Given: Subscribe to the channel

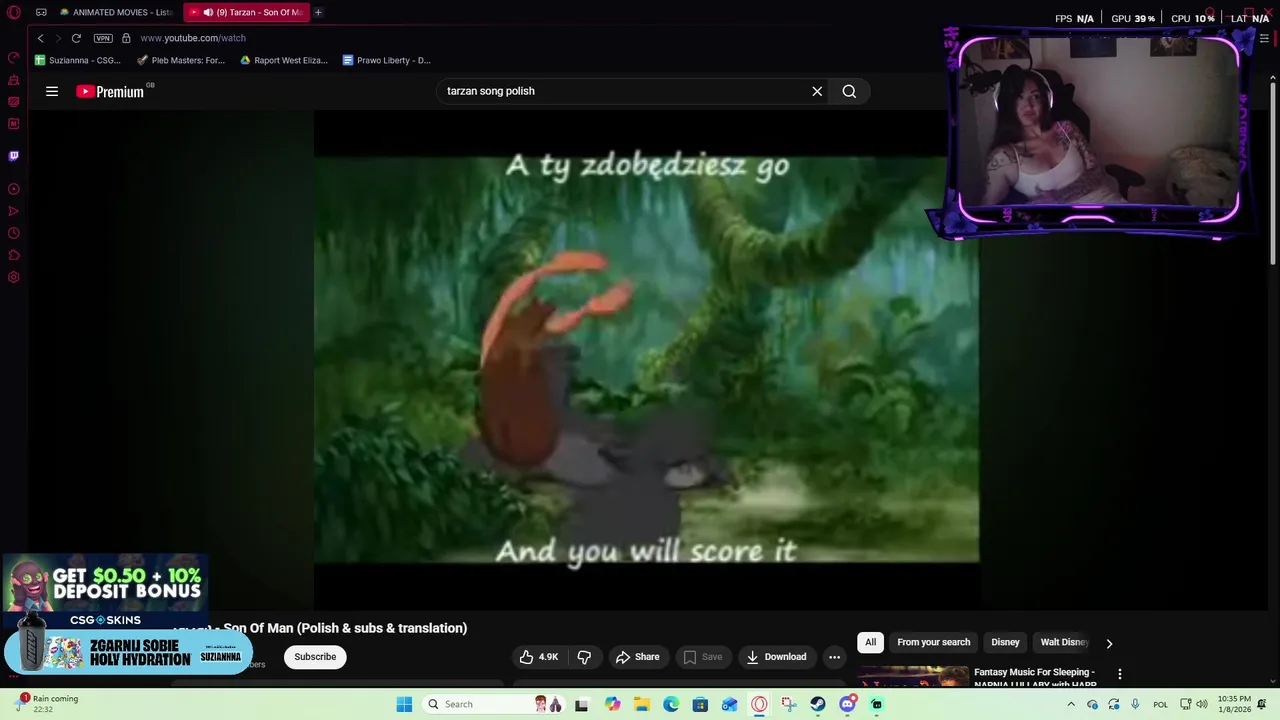Looking at the screenshot, I should pos(315,657).
